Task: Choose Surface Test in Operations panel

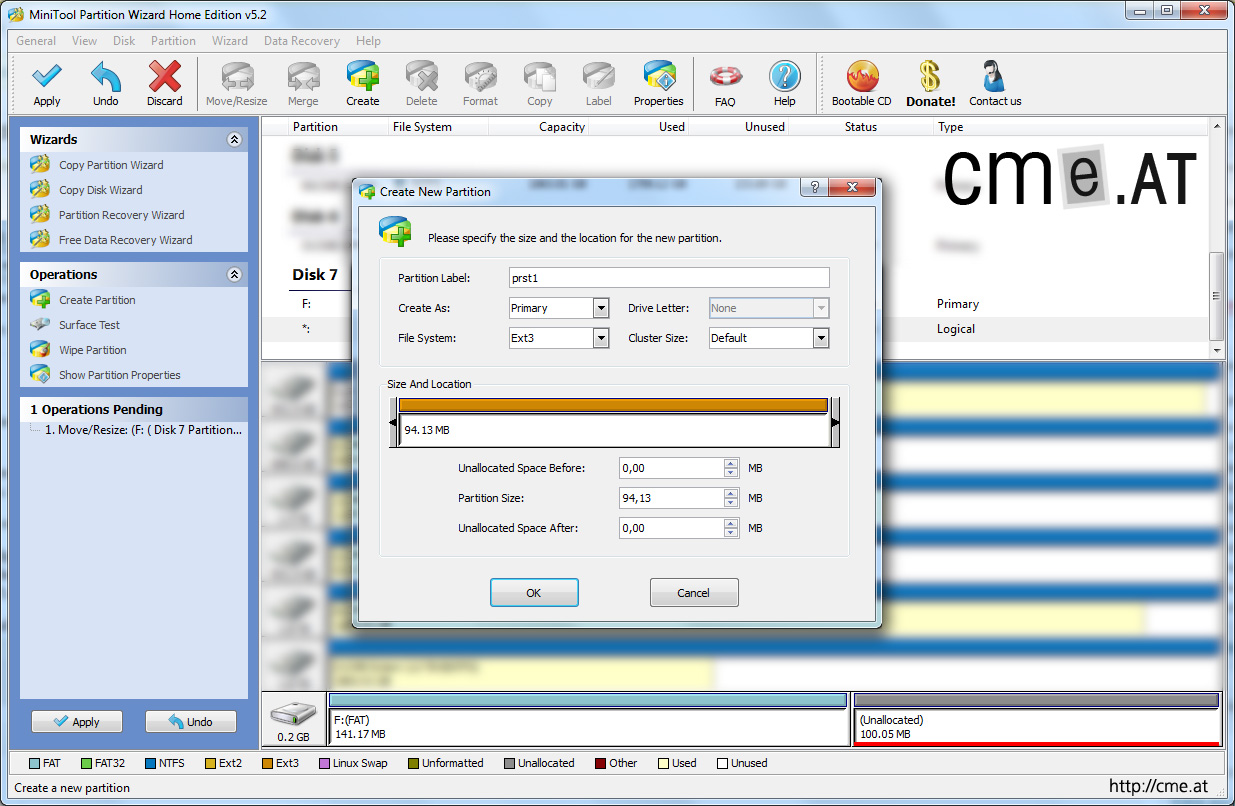Action: click(89, 325)
